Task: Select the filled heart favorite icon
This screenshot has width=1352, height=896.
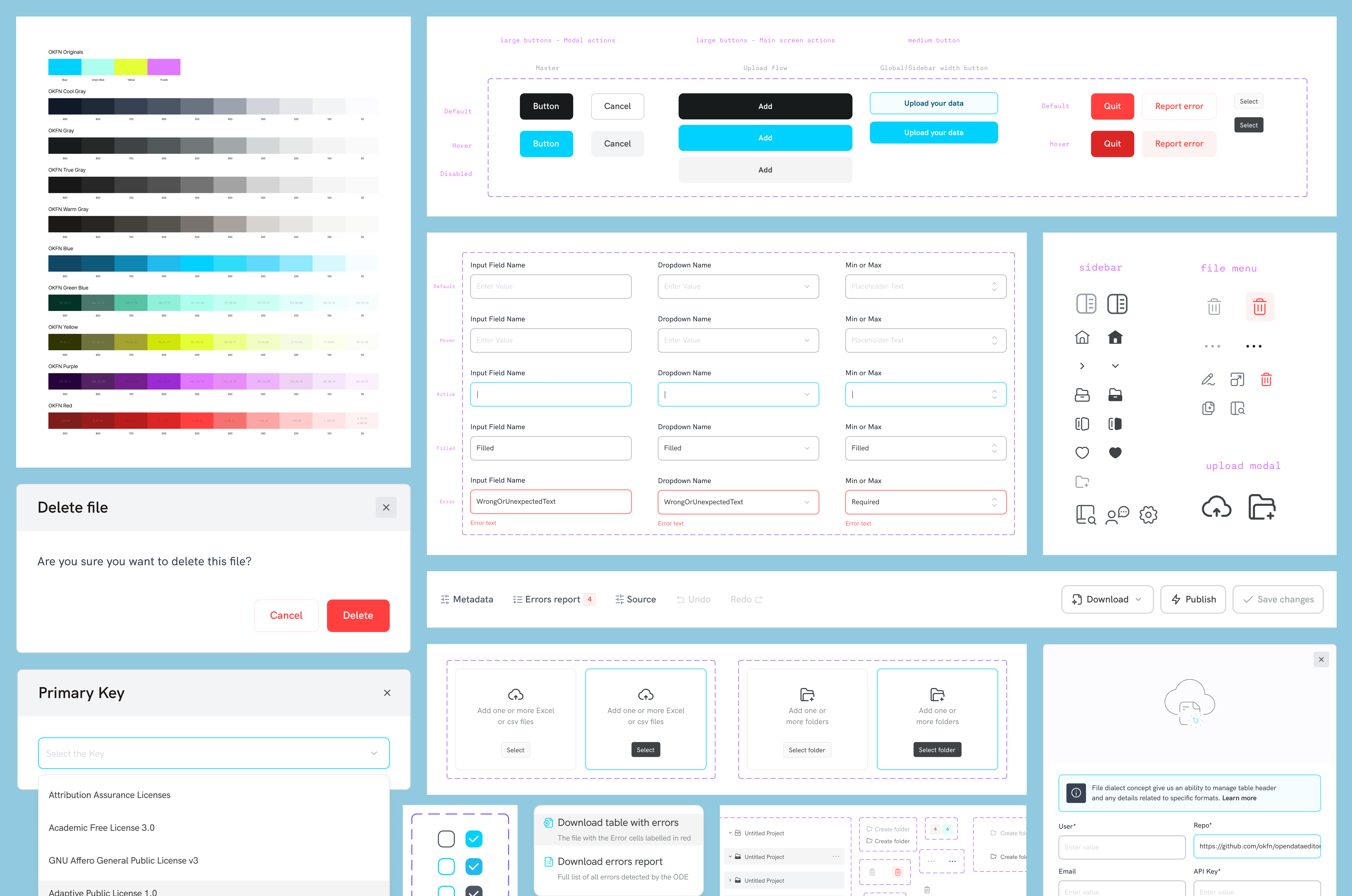Action: point(1115,452)
